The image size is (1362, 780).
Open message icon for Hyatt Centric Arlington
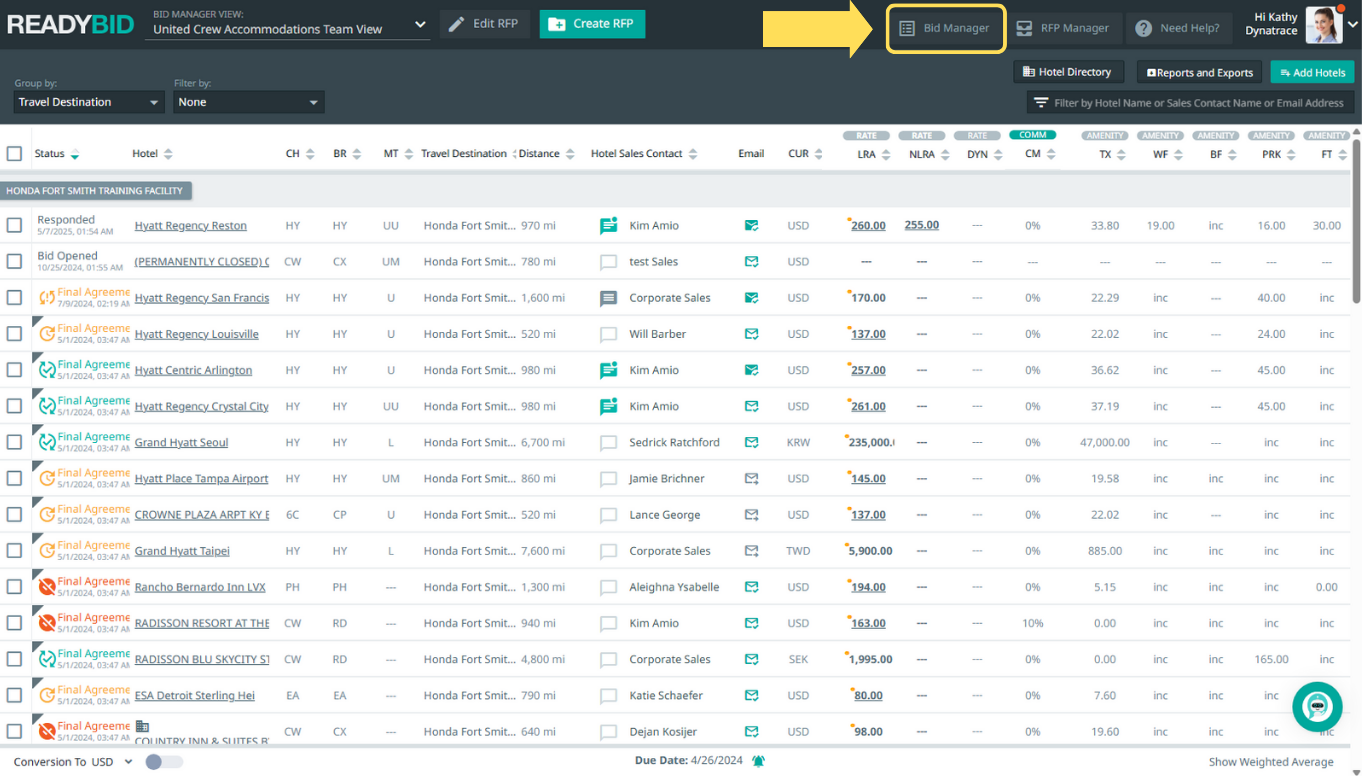click(x=608, y=370)
